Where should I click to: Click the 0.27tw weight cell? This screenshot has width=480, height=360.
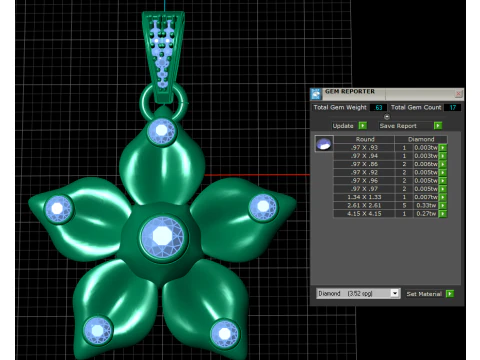(x=426, y=214)
